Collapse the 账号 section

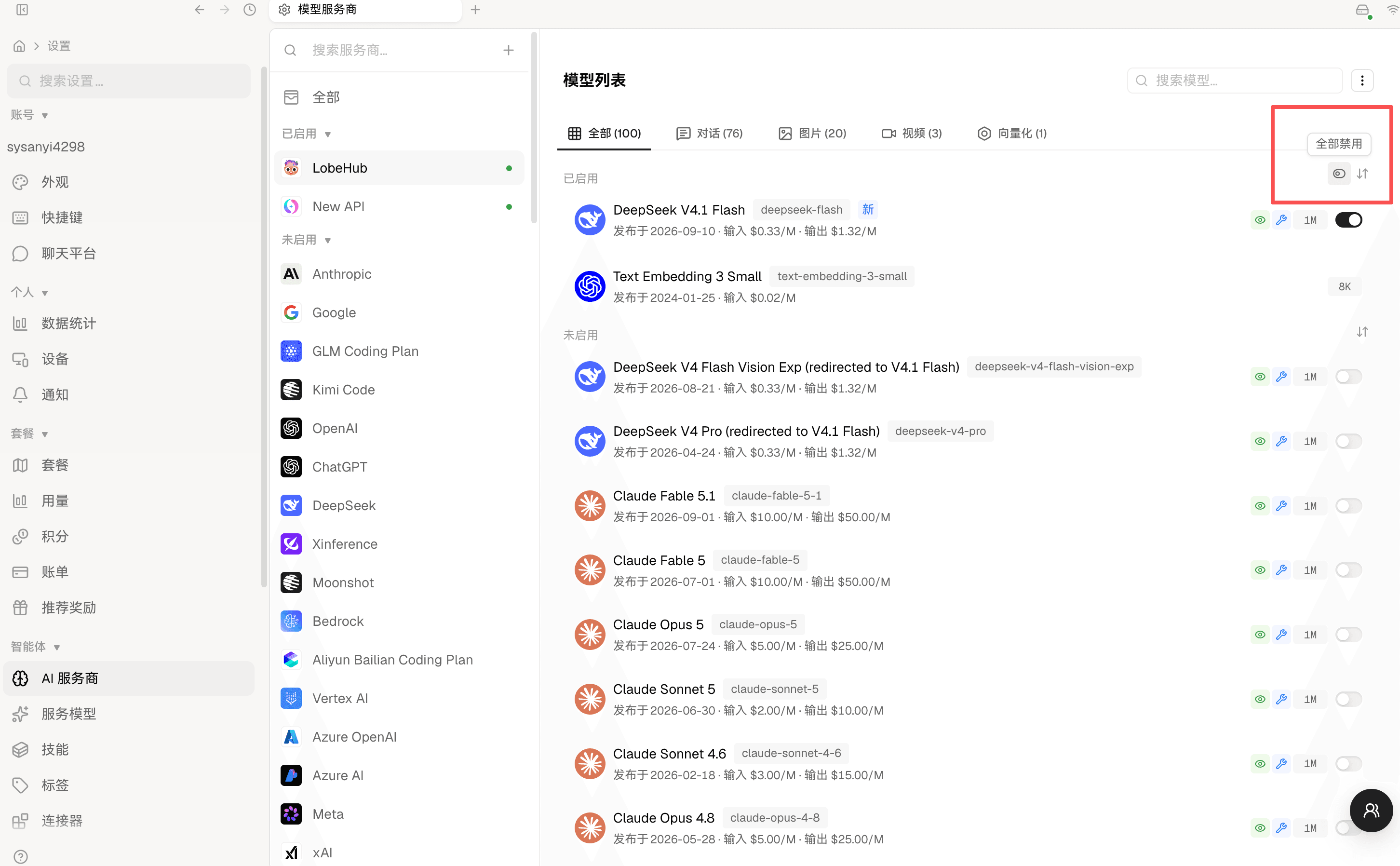pos(29,115)
